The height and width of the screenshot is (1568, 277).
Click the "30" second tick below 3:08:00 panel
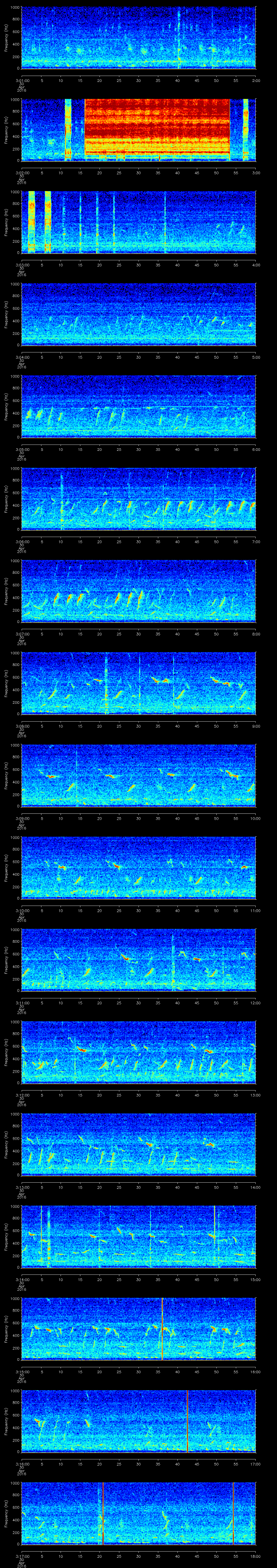(139, 726)
